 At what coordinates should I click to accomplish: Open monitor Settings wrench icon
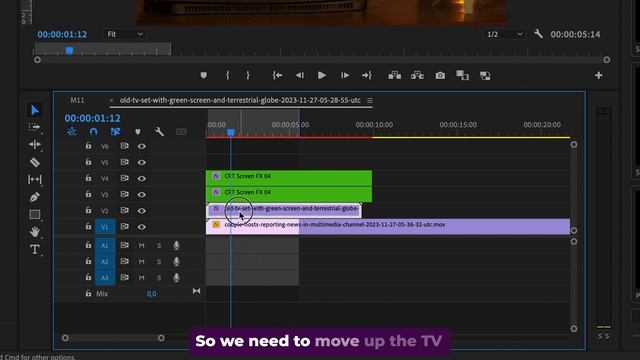coord(538,34)
